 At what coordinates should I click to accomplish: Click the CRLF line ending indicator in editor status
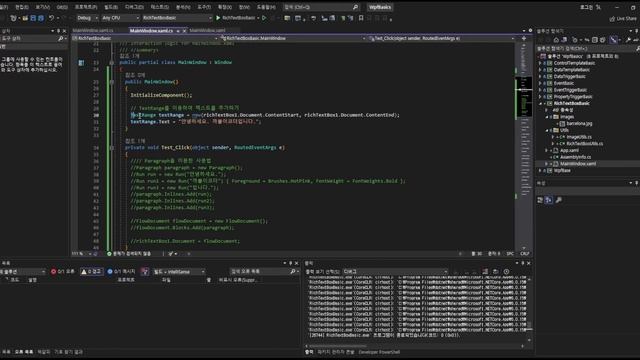pyautogui.click(x=524, y=253)
